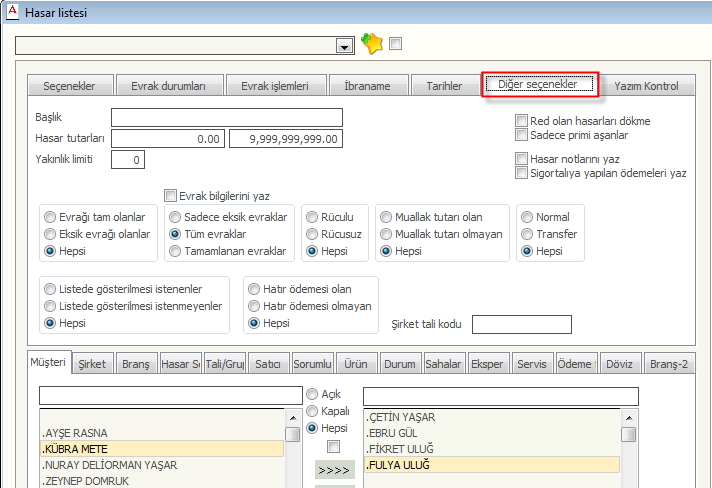This screenshot has width=712, height=488.
Task: Click the application logo in title bar
Action: [x=11, y=10]
